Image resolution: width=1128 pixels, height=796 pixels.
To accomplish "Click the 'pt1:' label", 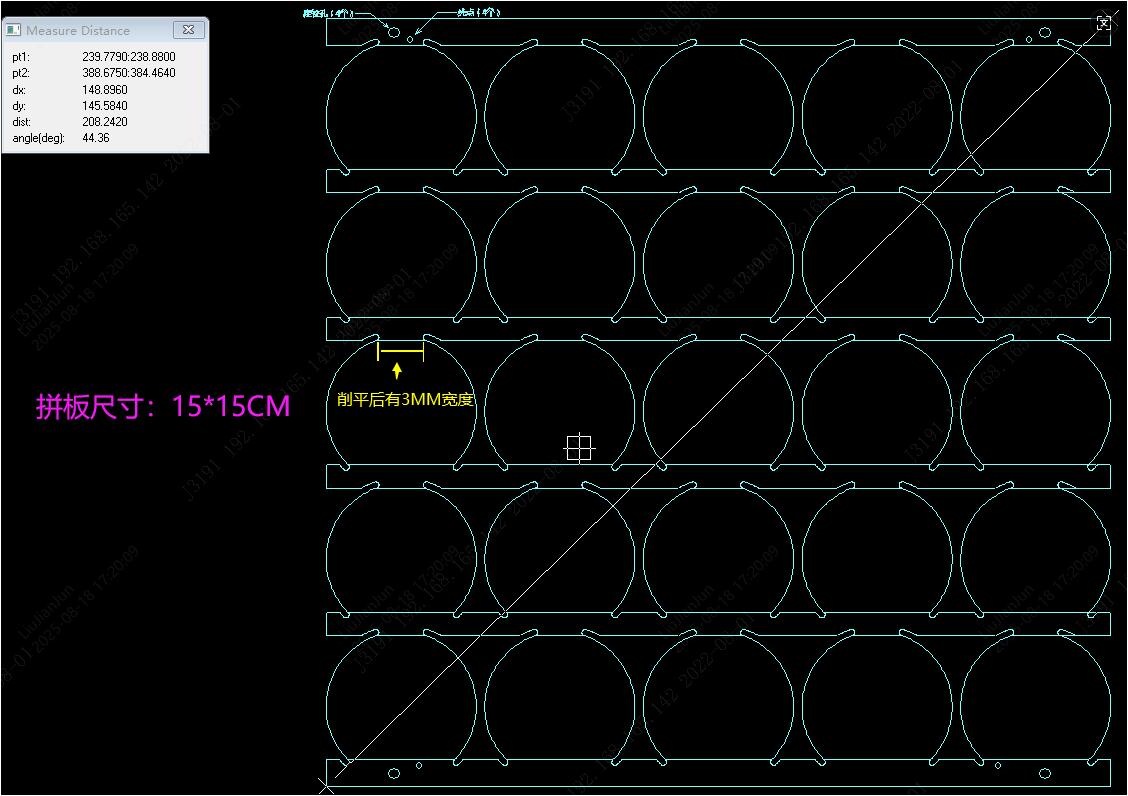I will [x=21, y=57].
